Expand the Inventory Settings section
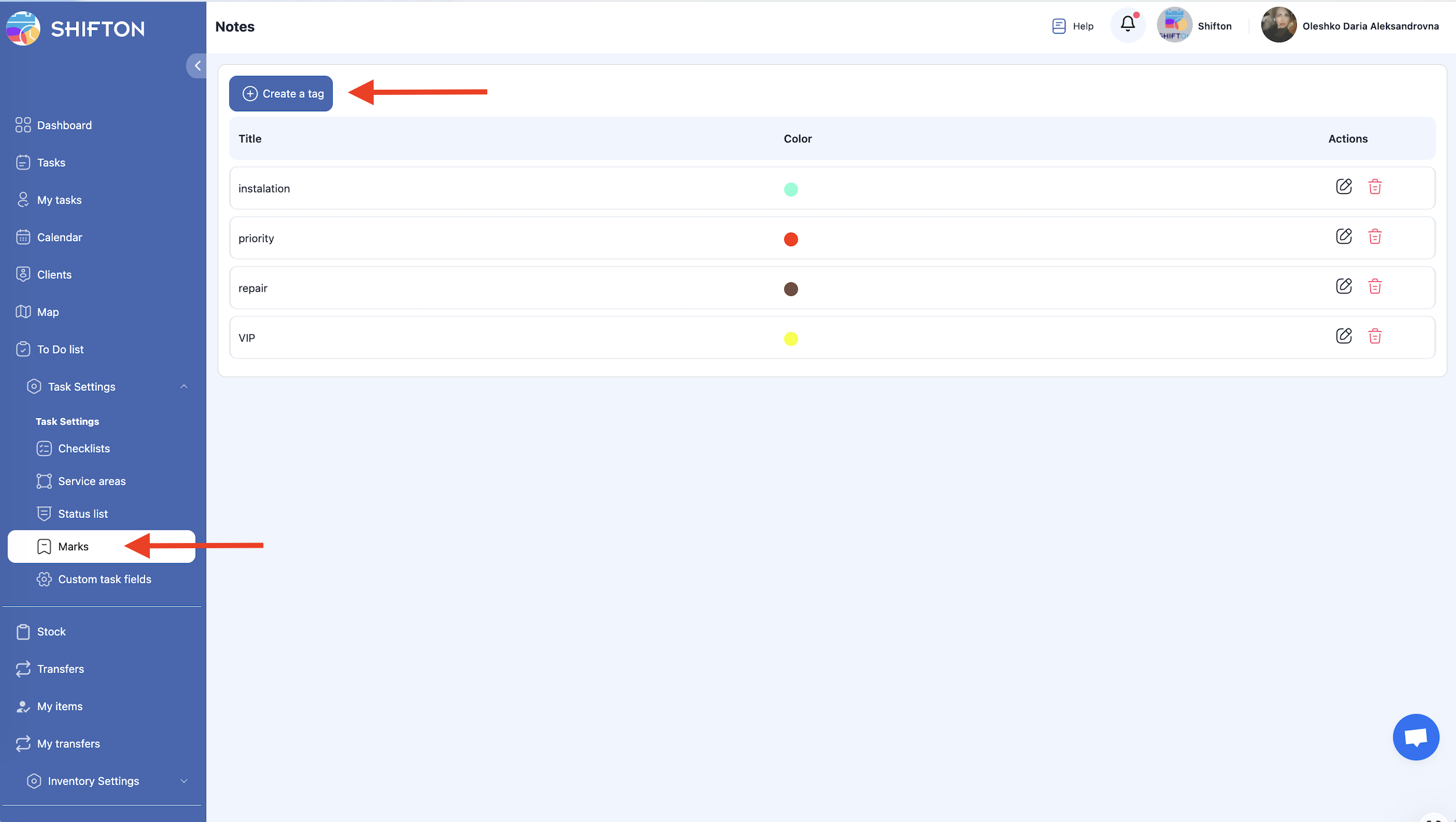This screenshot has width=1456, height=822. 183,781
